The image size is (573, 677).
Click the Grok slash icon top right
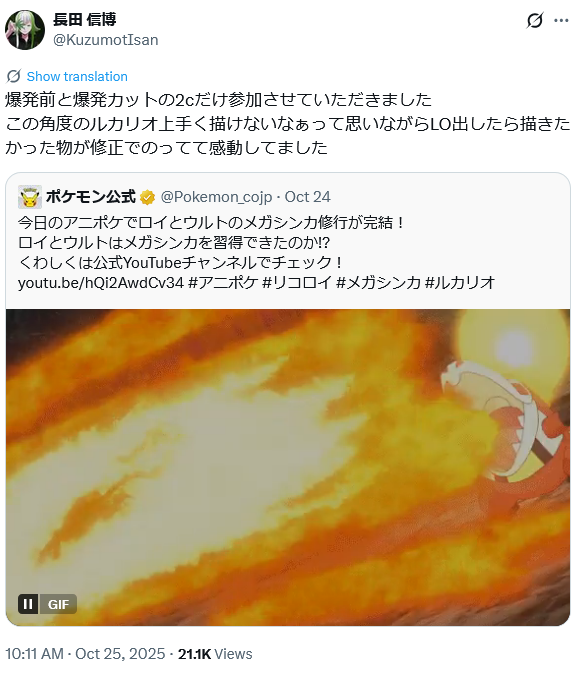[x=535, y=20]
